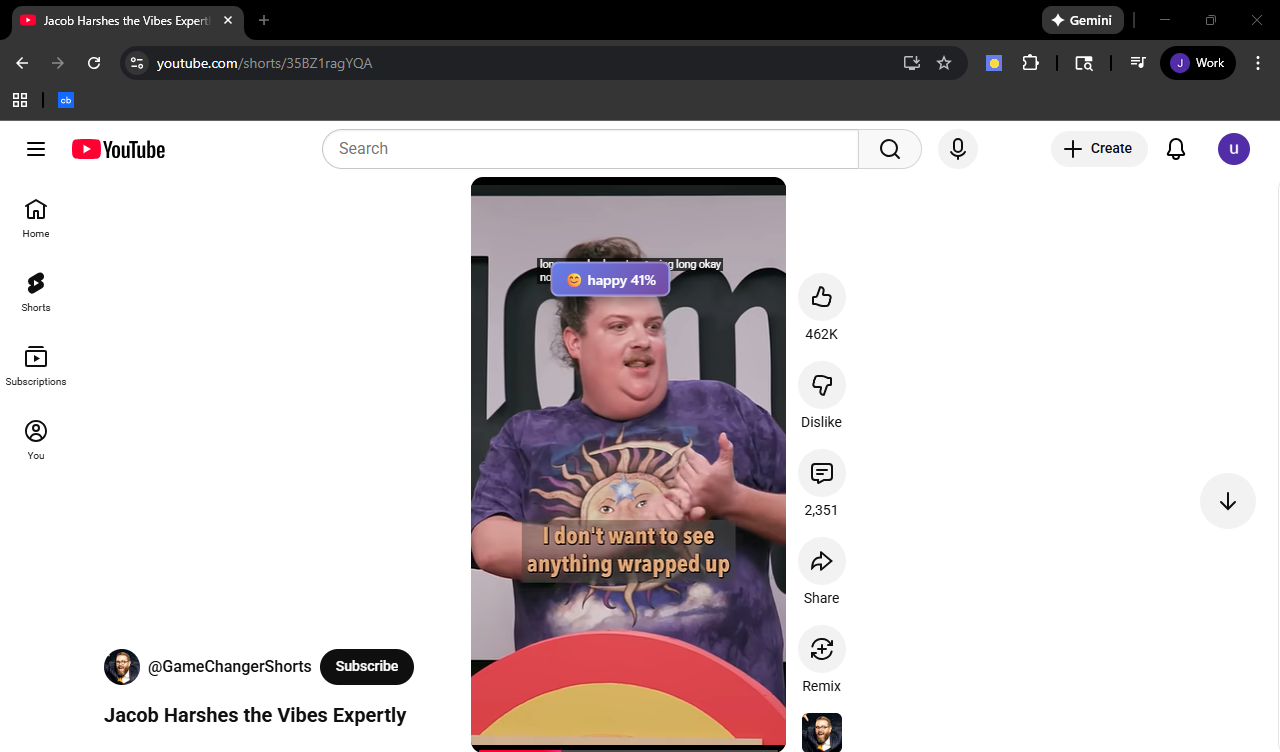Start a voice search with the microphone
The image size is (1280, 752).
tap(957, 148)
